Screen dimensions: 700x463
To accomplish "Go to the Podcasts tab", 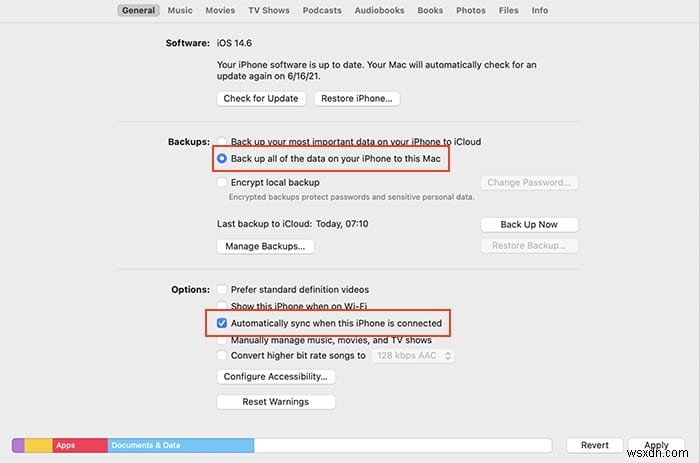I will click(x=320, y=10).
